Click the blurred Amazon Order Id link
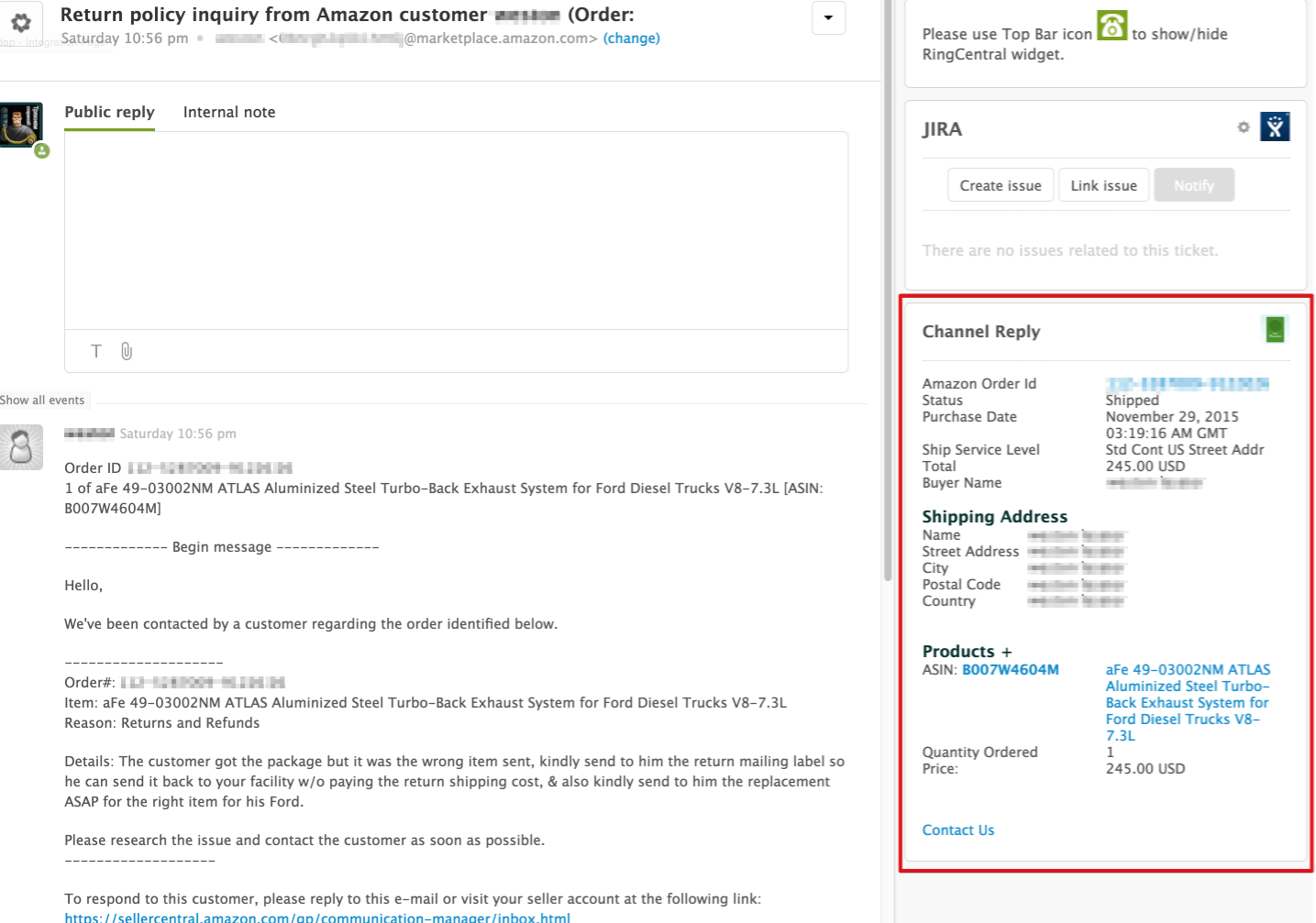 coord(1188,384)
